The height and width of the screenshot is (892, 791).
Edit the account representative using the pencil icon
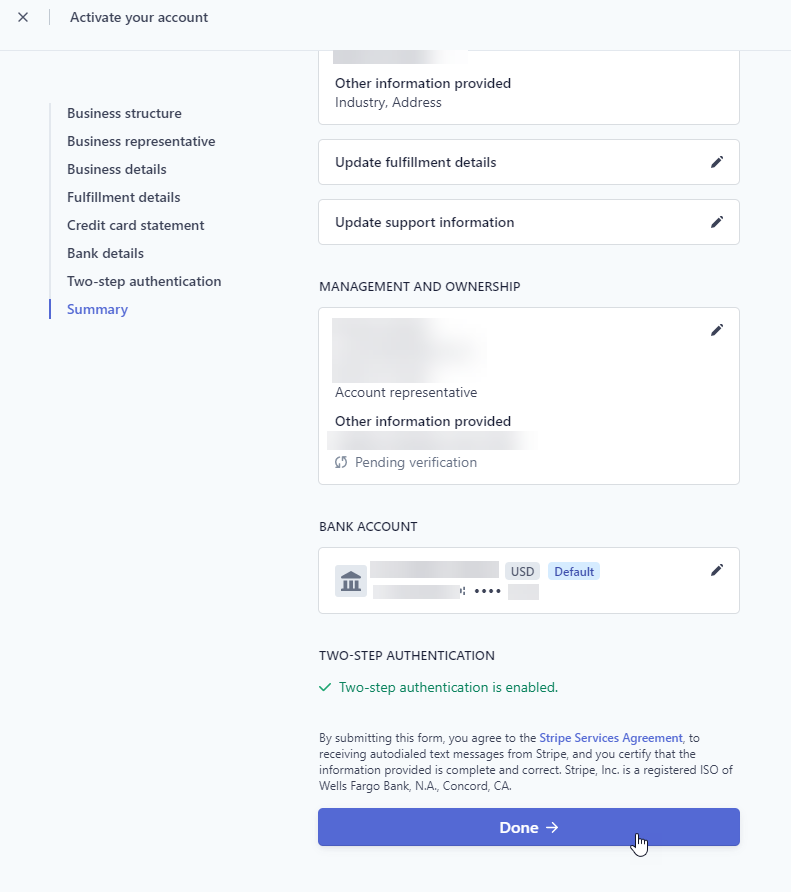(x=717, y=329)
